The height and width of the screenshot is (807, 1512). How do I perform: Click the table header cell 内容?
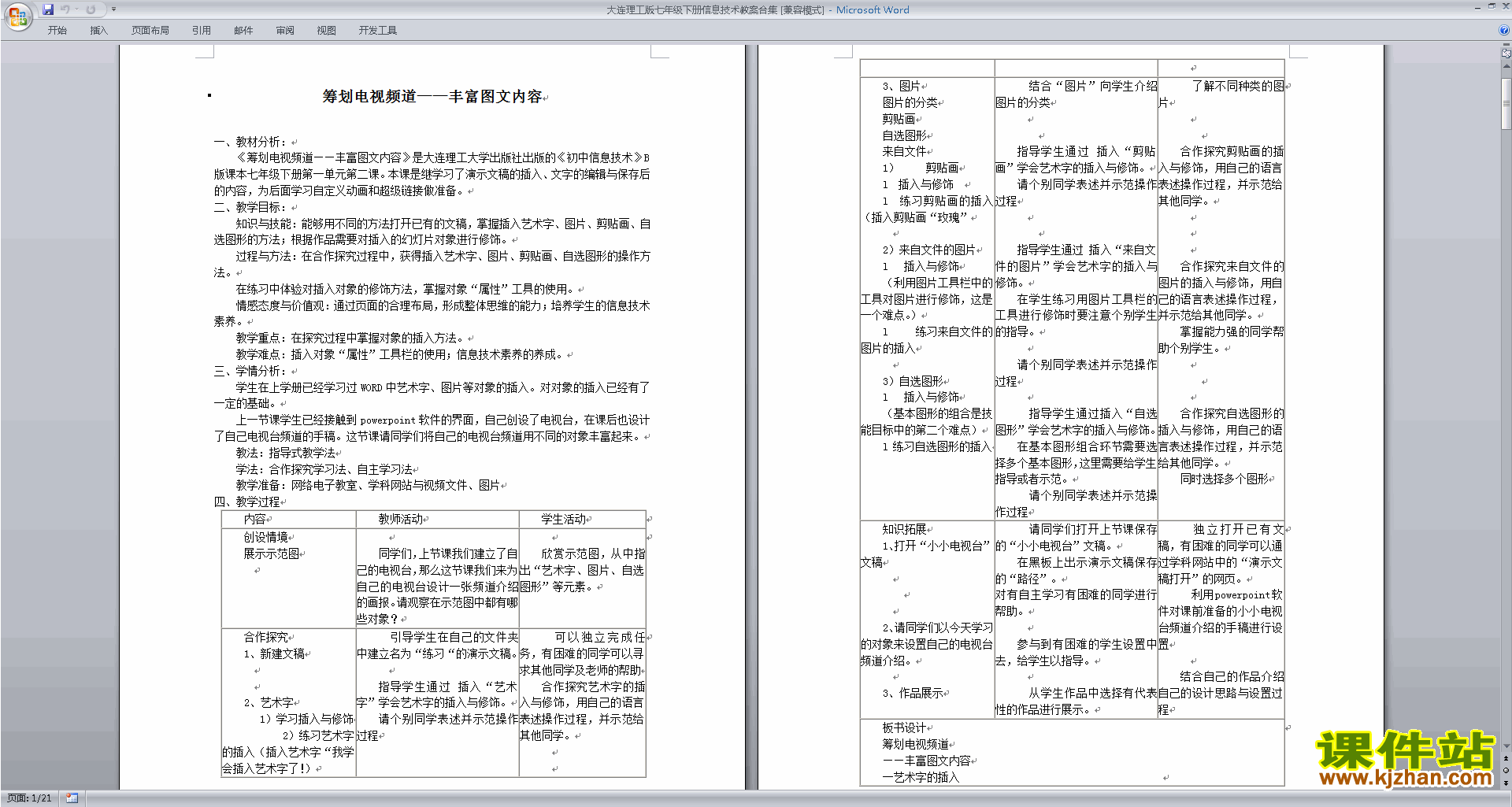click(x=254, y=519)
